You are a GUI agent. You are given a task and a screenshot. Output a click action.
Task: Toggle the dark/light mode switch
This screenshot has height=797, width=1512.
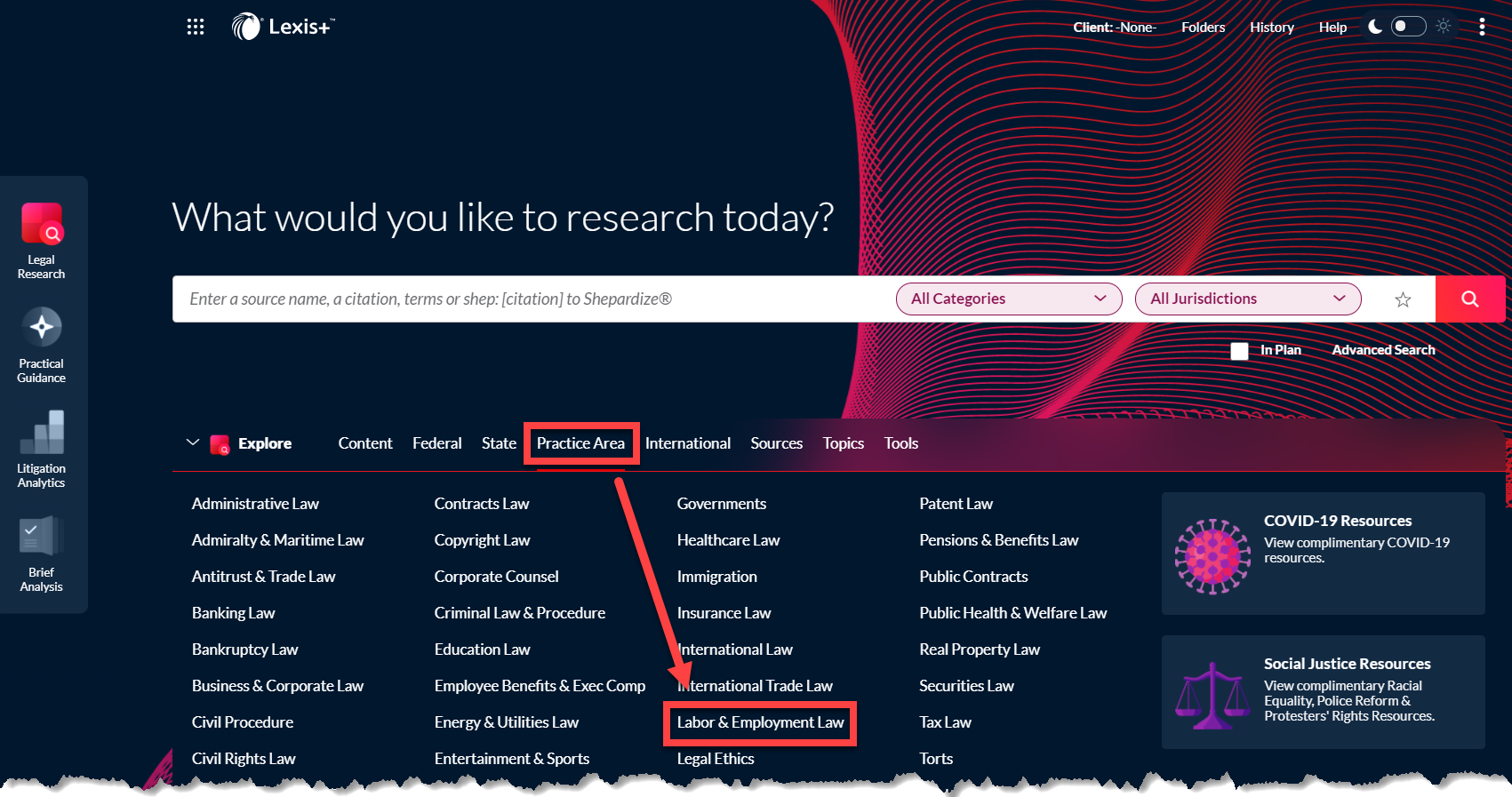coord(1408,27)
